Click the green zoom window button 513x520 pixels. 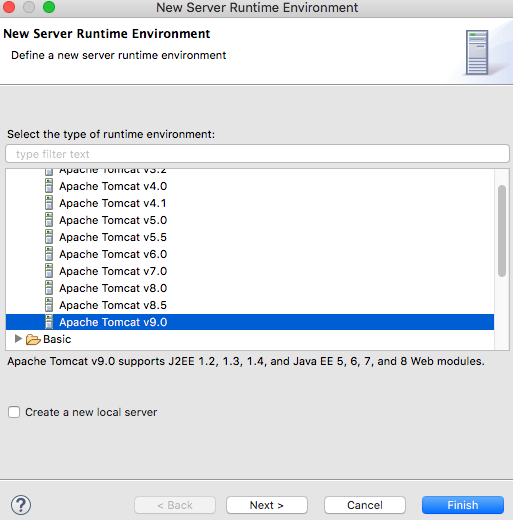click(x=49, y=7)
